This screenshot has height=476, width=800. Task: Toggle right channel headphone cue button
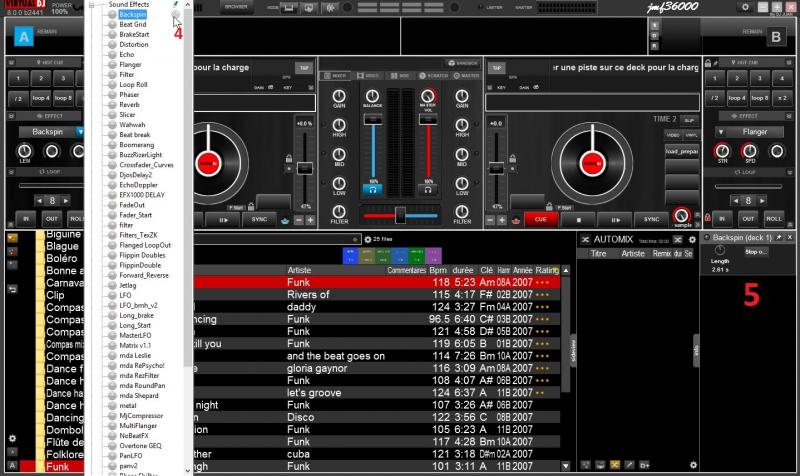tap(428, 188)
